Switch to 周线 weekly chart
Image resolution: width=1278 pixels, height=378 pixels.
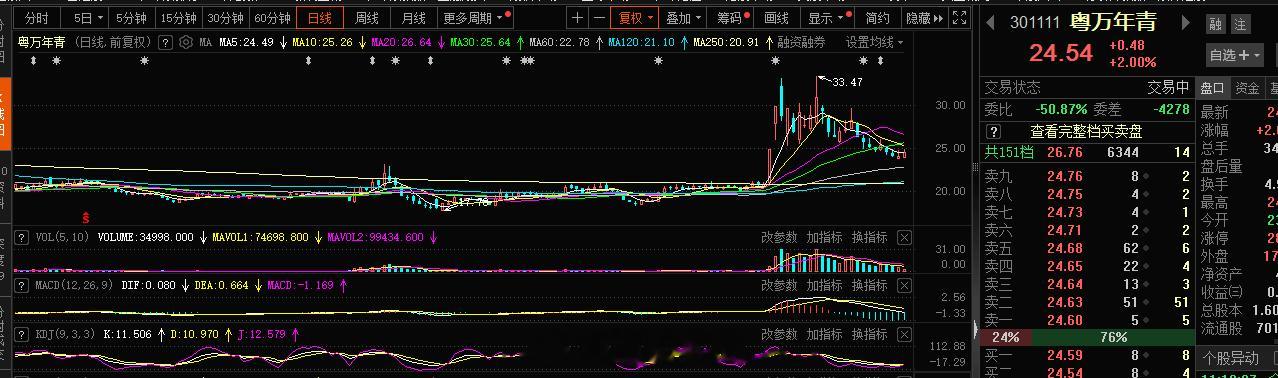(x=367, y=18)
